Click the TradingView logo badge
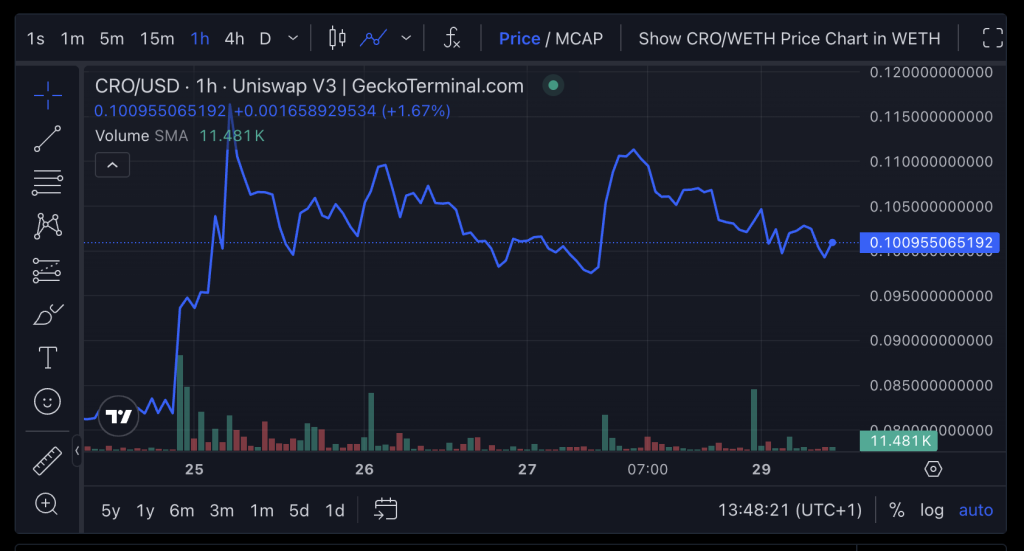The height and width of the screenshot is (551, 1024). click(x=118, y=416)
